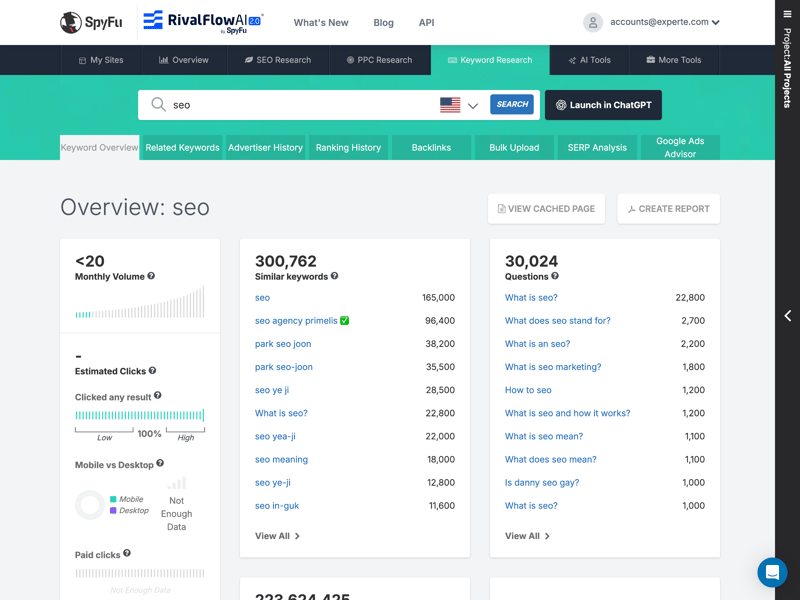This screenshot has width=800, height=600.
Task: Toggle the green checkmark beside seo agency primelis
Action: point(345,321)
